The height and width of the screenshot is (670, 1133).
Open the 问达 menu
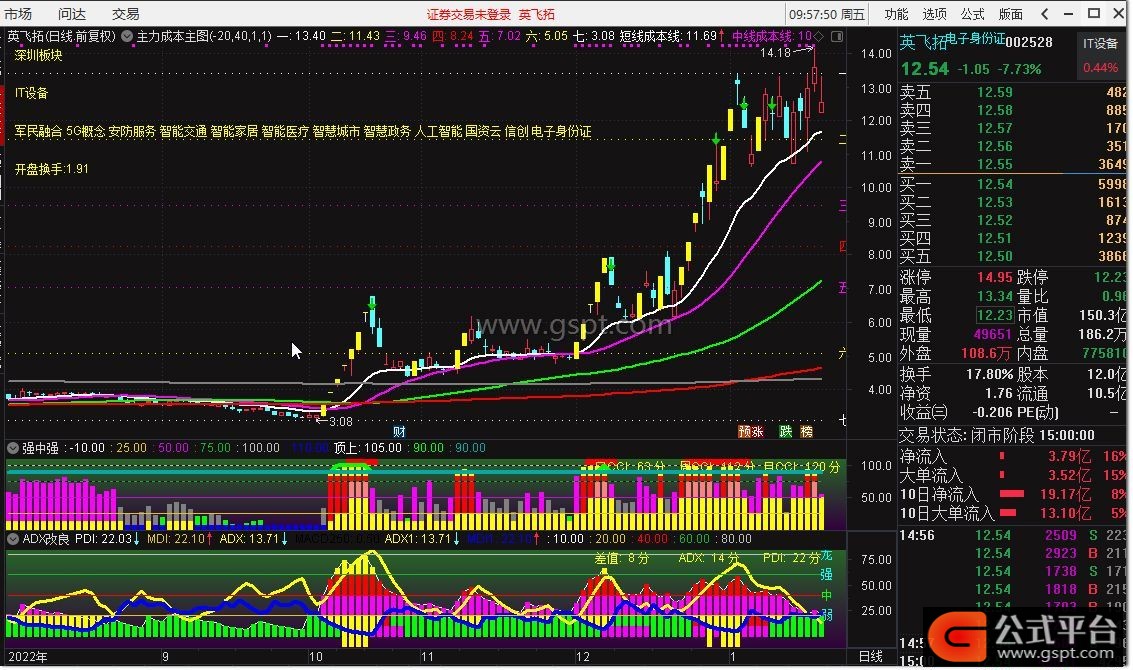pyautogui.click(x=72, y=14)
